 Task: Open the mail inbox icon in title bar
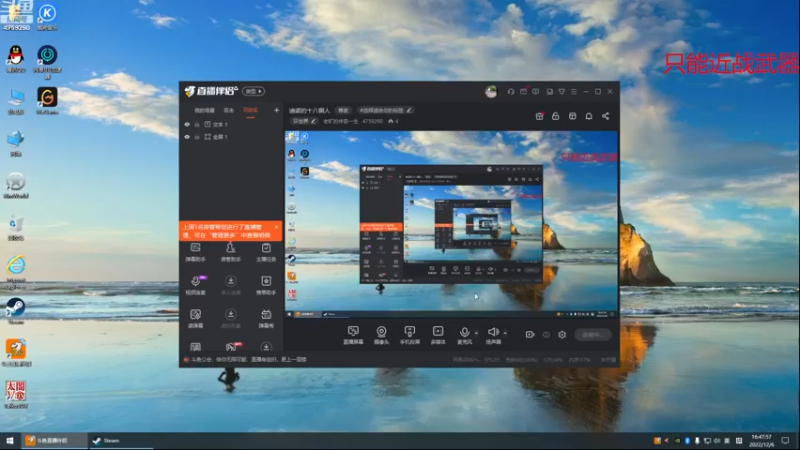(x=523, y=92)
